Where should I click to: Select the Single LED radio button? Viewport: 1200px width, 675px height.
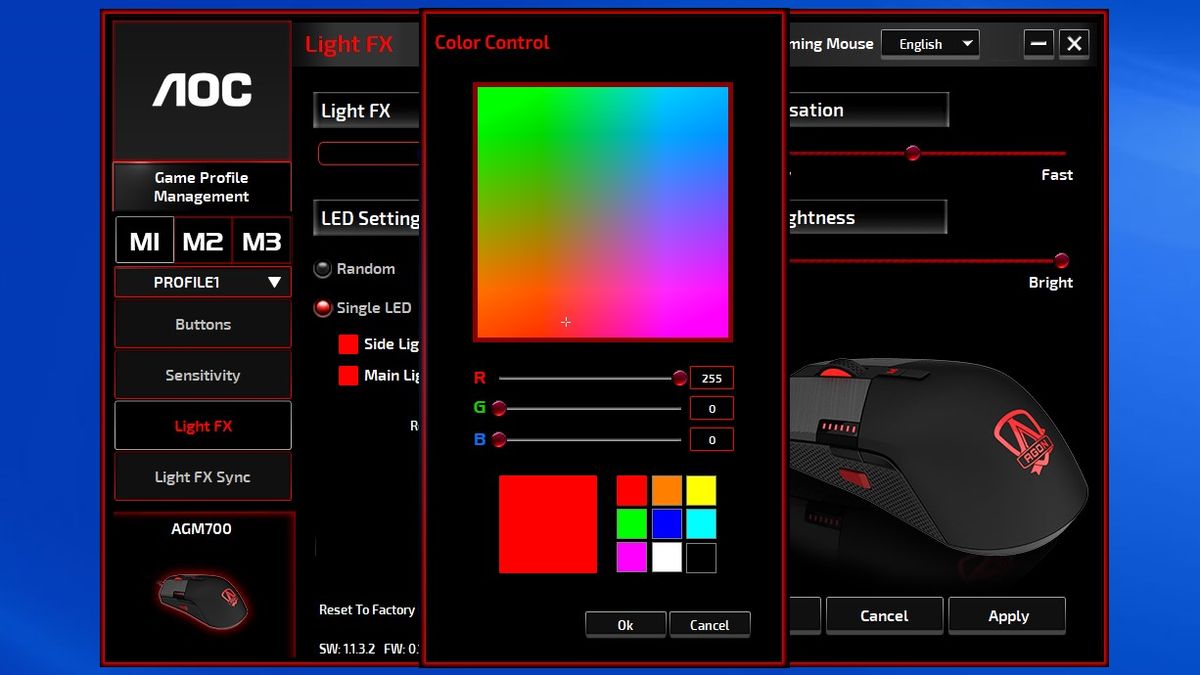coord(322,308)
